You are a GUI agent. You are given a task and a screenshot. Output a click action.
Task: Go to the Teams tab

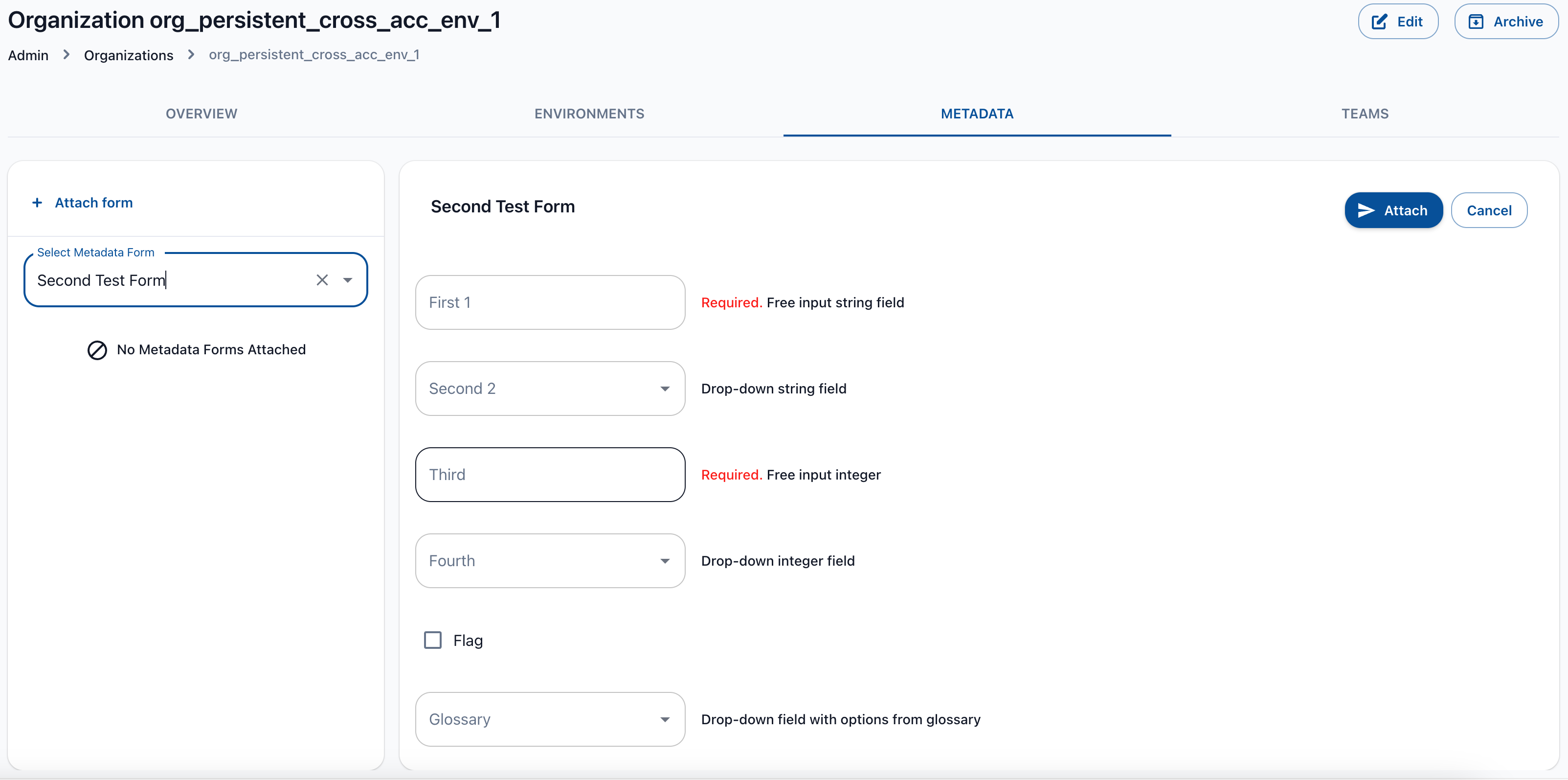[1365, 114]
